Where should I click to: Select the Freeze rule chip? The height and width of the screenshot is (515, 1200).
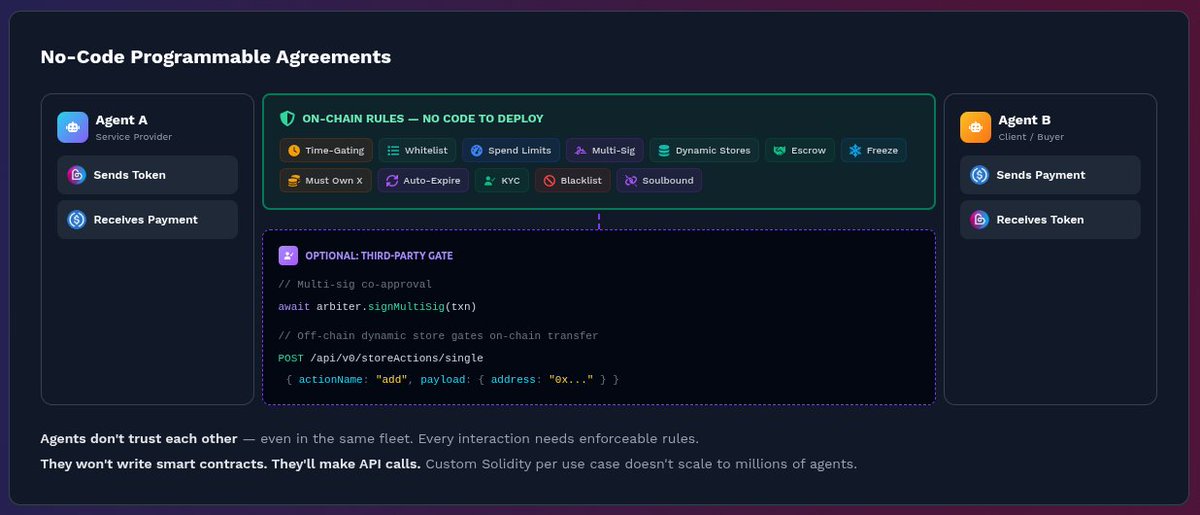(x=873, y=150)
